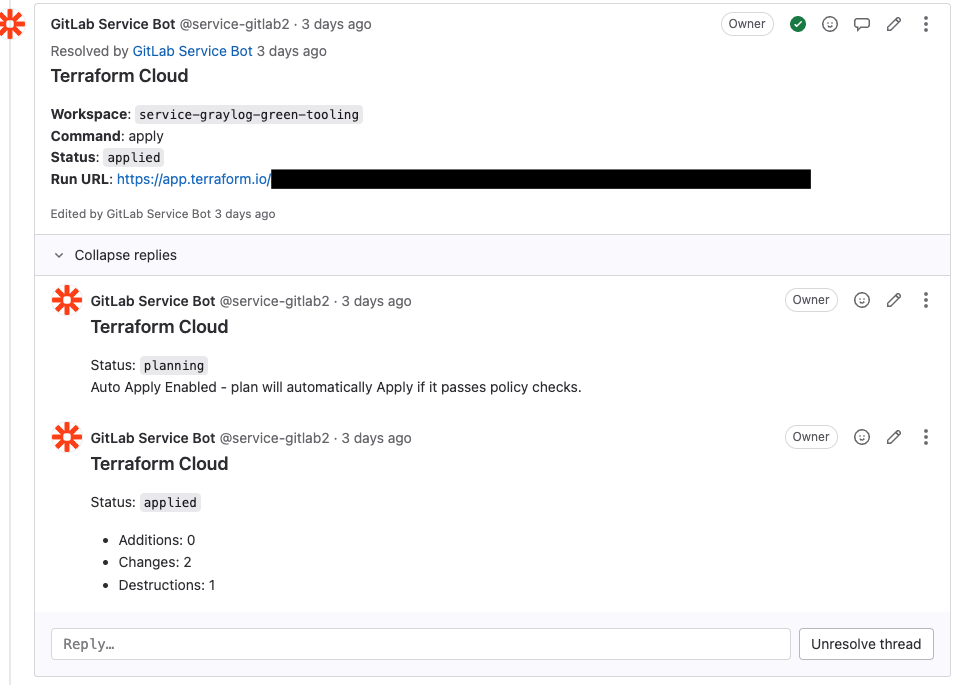This screenshot has width=956, height=685.
Task: Click the Owner badge on applied reply
Action: pos(811,437)
